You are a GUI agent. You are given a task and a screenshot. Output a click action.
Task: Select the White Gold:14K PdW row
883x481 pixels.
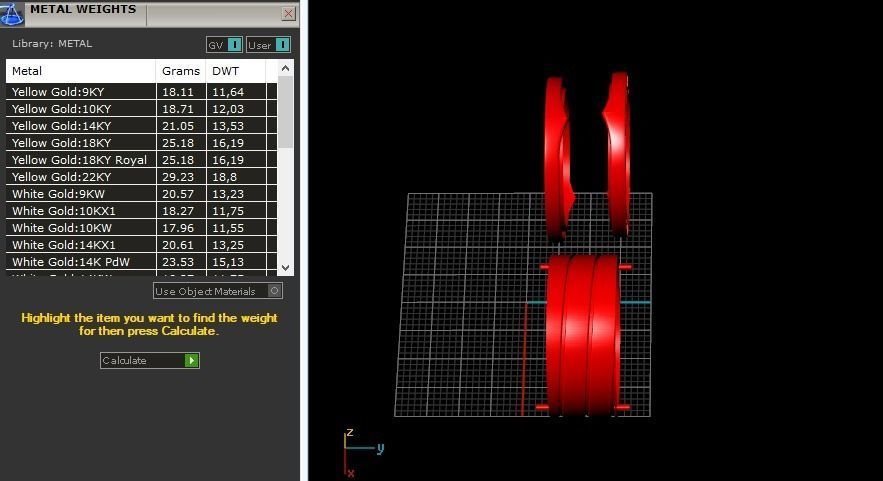141,261
